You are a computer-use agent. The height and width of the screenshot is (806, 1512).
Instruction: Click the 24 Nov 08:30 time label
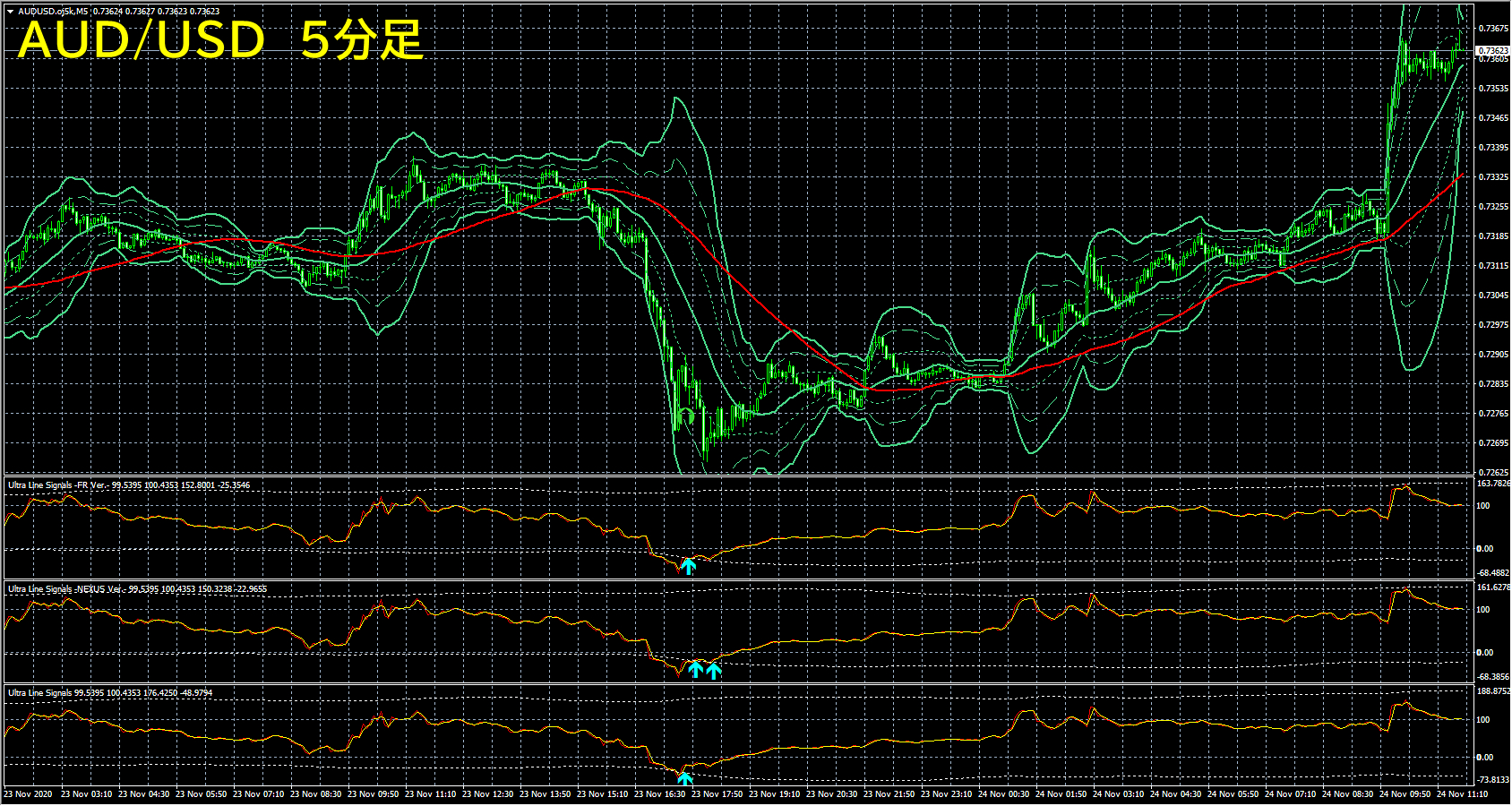coord(1348,794)
